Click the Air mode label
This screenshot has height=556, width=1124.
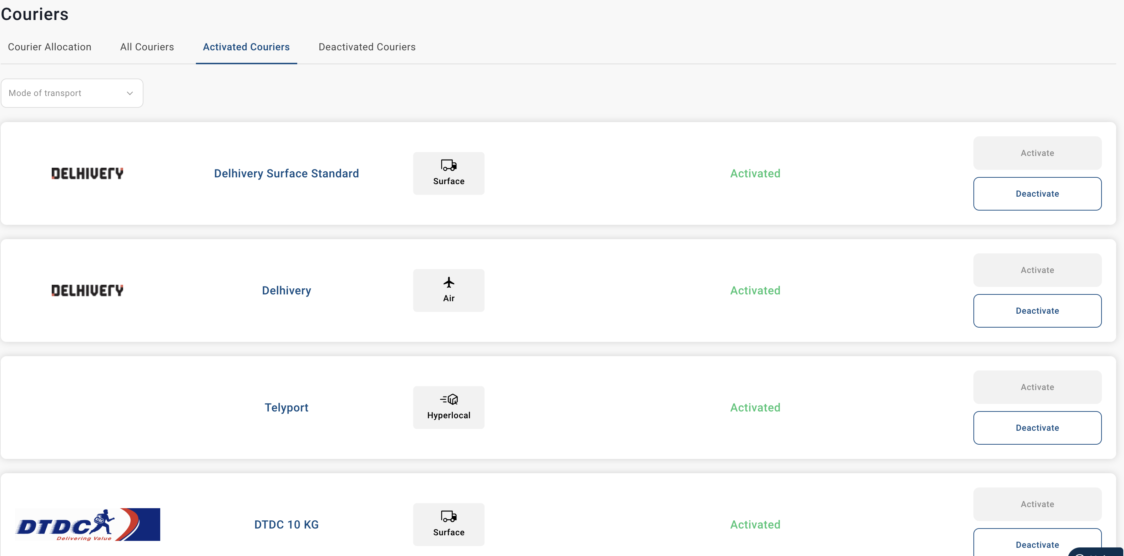[449, 298]
